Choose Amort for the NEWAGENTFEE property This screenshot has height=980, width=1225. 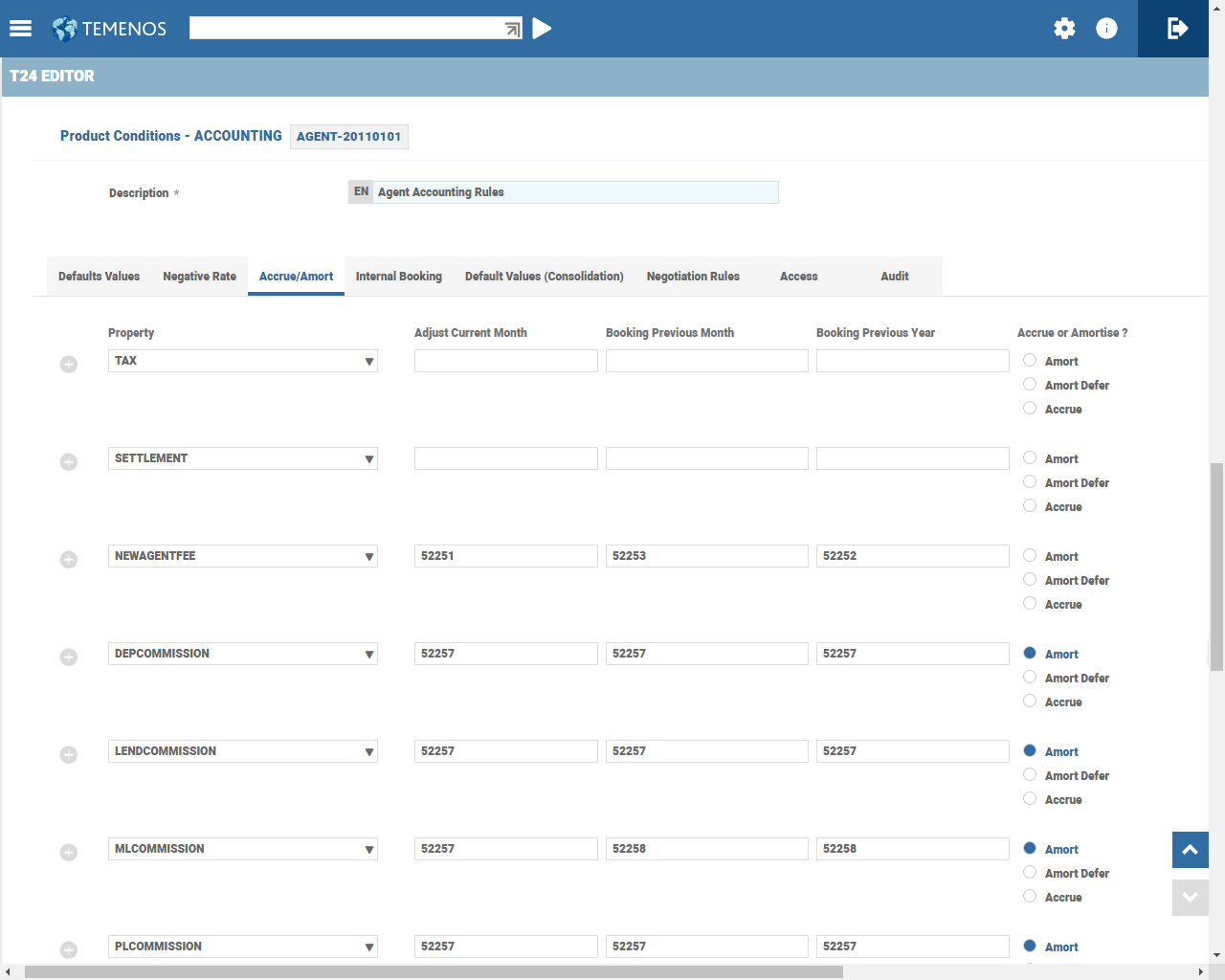click(1030, 556)
